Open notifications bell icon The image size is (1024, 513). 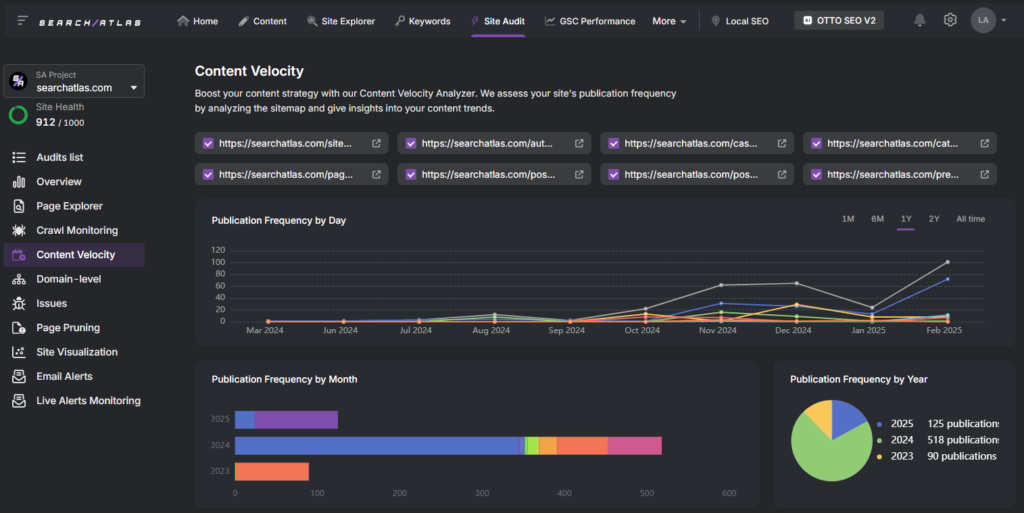(920, 20)
